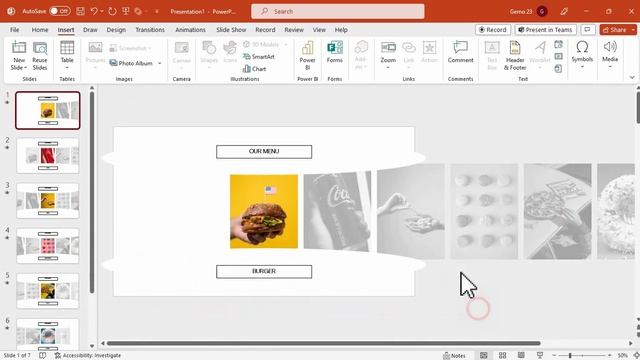Viewport: 640px width, 360px height.
Task: Switch to the Design tab
Action: tap(116, 30)
